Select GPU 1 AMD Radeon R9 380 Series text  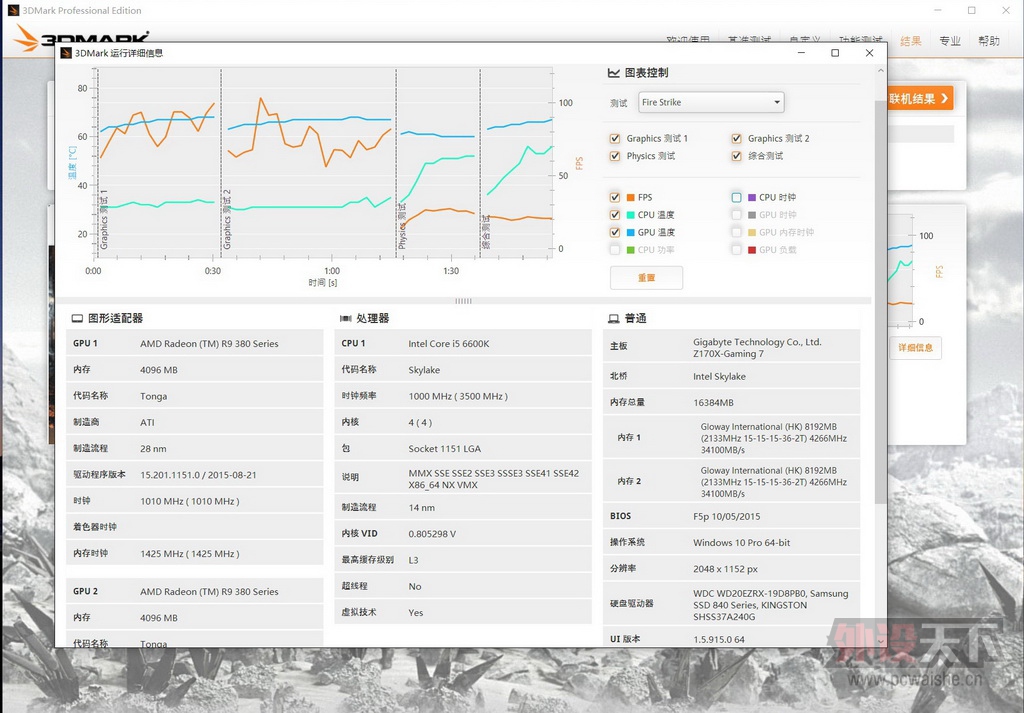[x=209, y=343]
